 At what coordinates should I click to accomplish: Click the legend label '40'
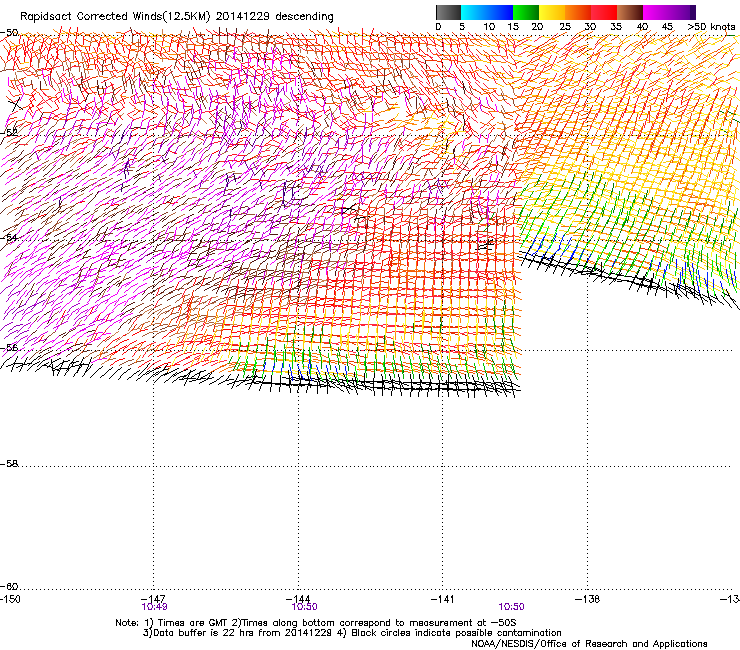642,27
